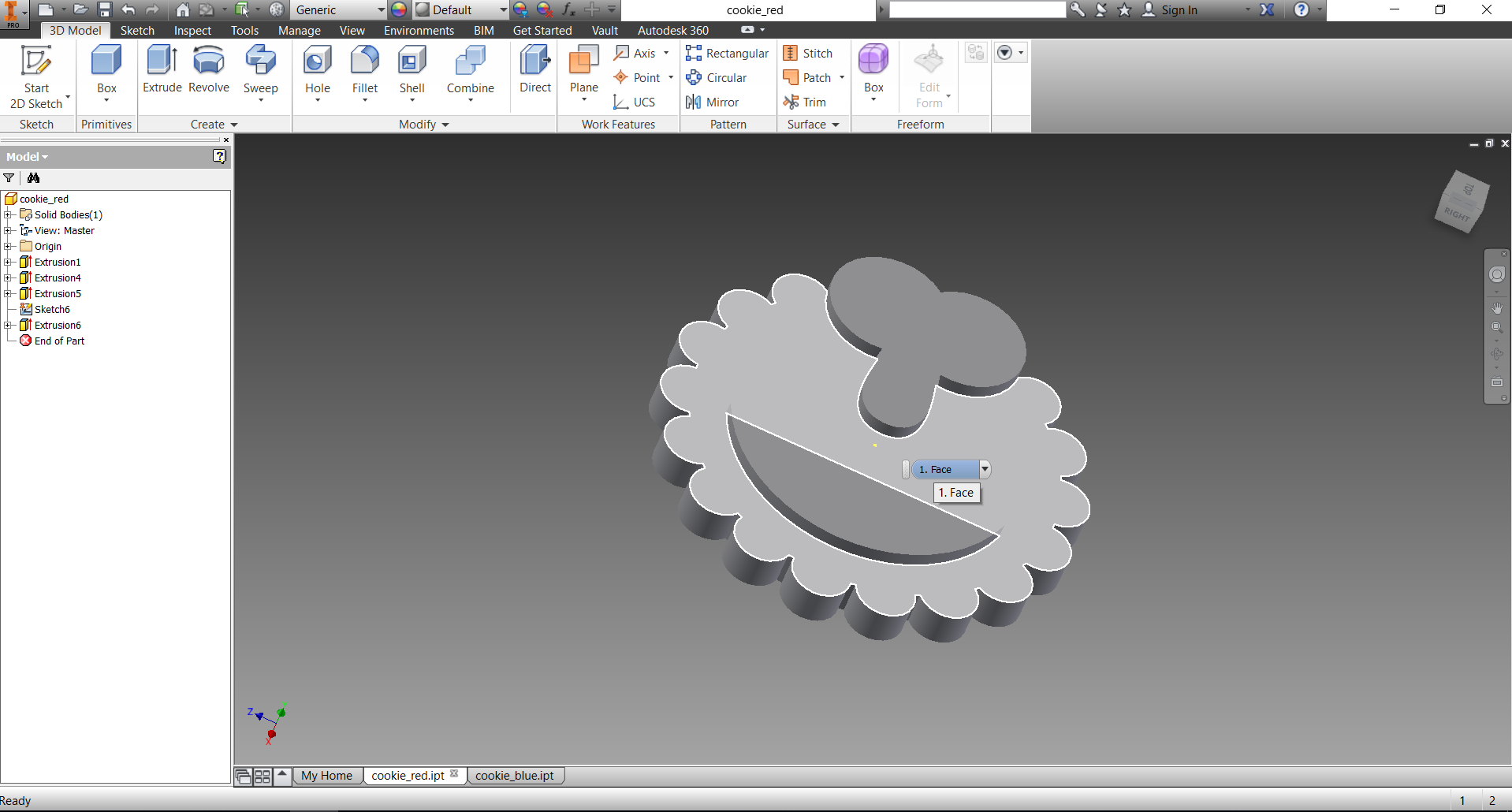The width and height of the screenshot is (1512, 812).
Task: Select the Stitch surface tool
Action: coord(808,54)
